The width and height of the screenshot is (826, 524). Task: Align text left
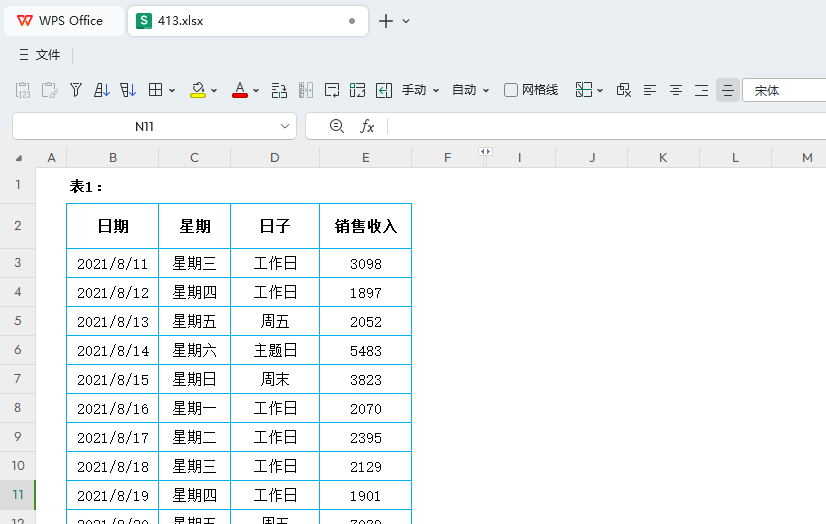pyautogui.click(x=650, y=90)
